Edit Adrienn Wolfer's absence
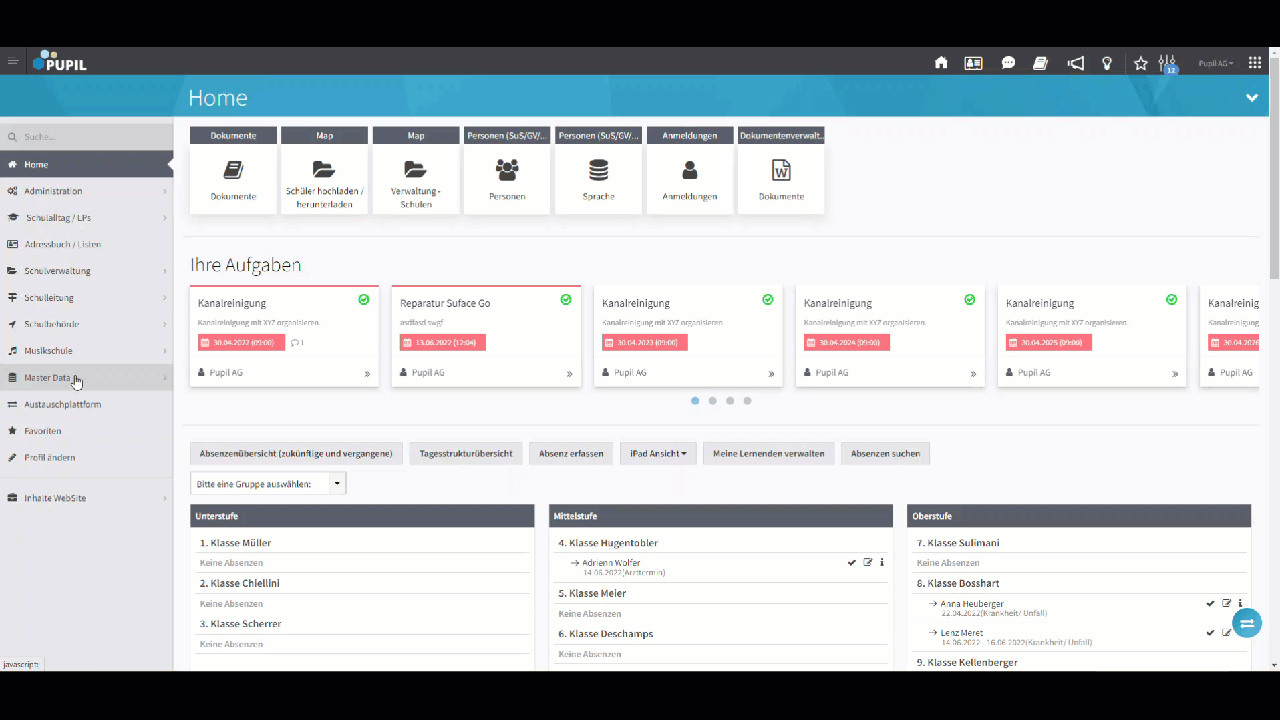The height and width of the screenshot is (720, 1280). [x=868, y=563]
